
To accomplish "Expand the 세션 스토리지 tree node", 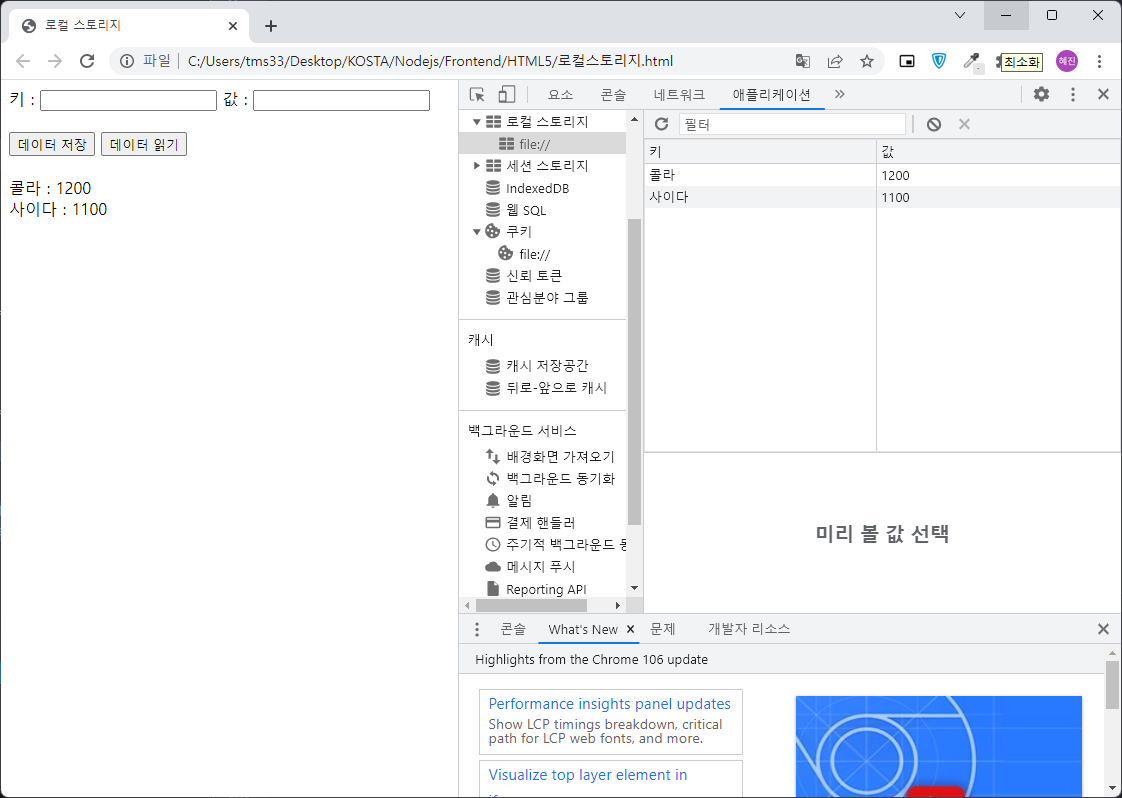I will coord(477,165).
